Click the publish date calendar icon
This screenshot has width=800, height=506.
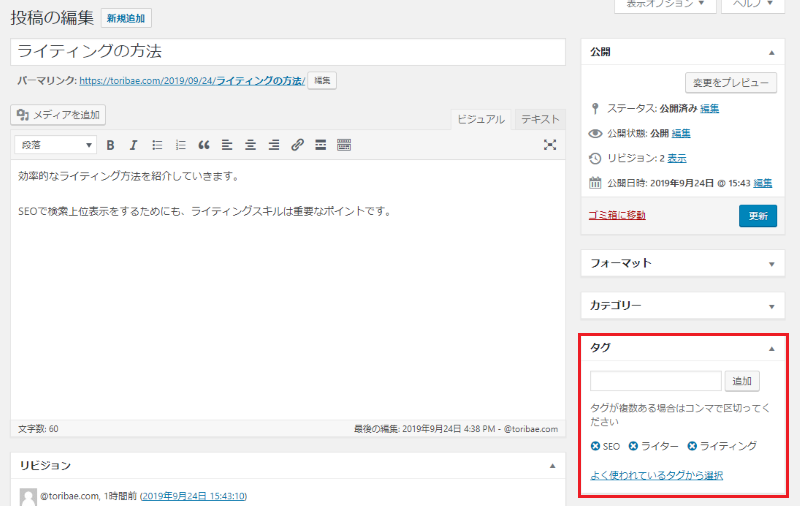tap(595, 183)
